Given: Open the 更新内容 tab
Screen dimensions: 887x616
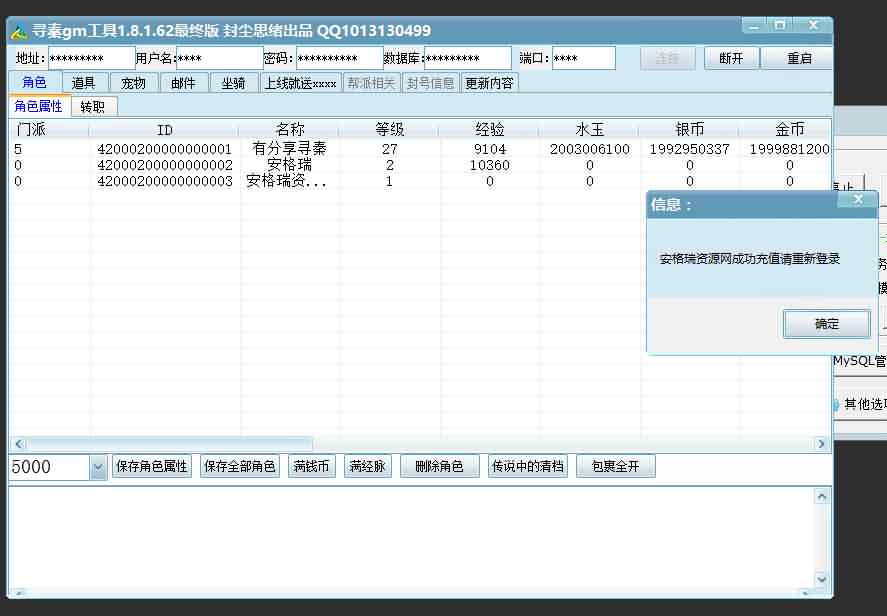Looking at the screenshot, I should [489, 83].
